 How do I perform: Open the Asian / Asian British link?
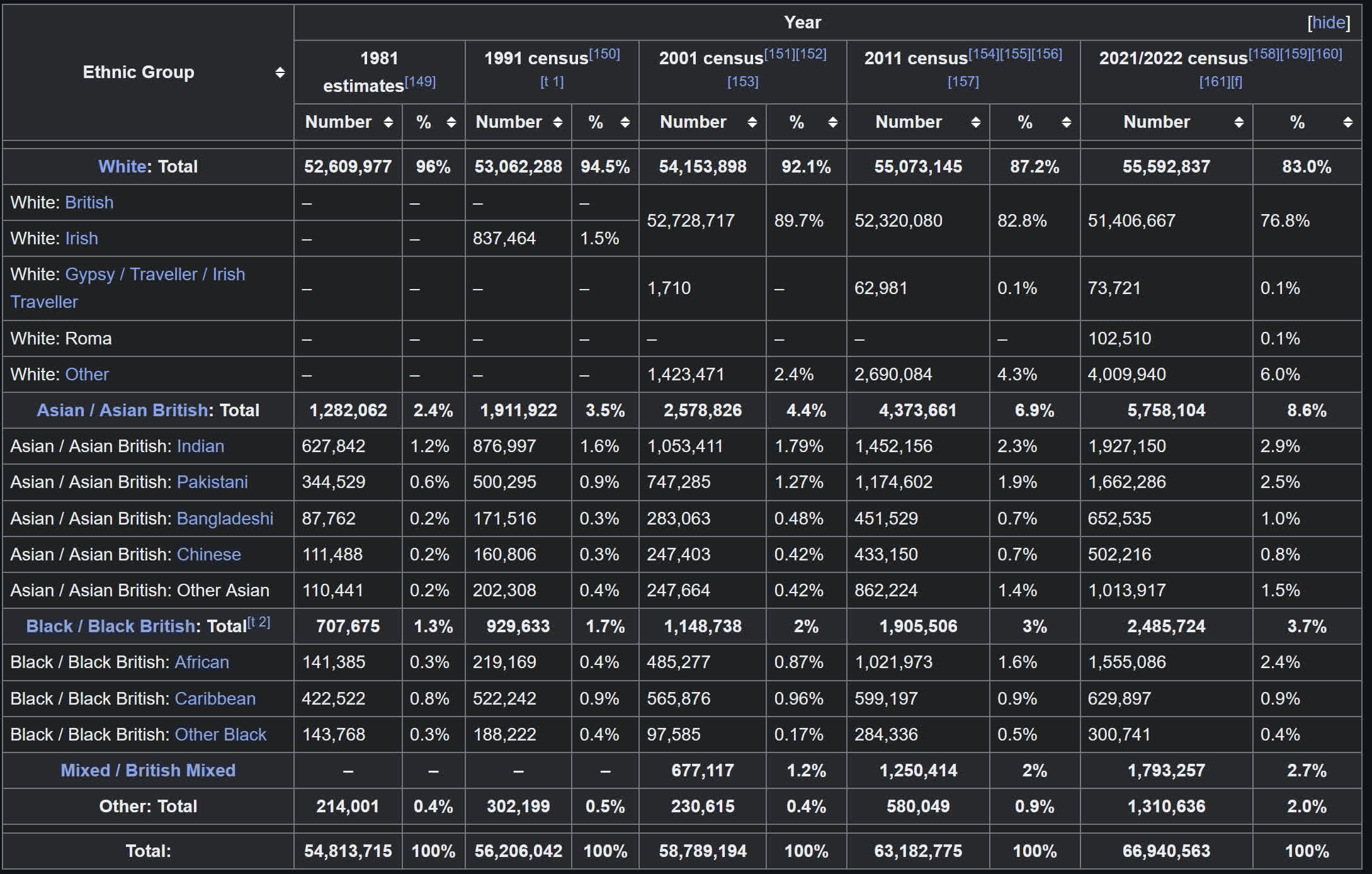click(x=122, y=410)
